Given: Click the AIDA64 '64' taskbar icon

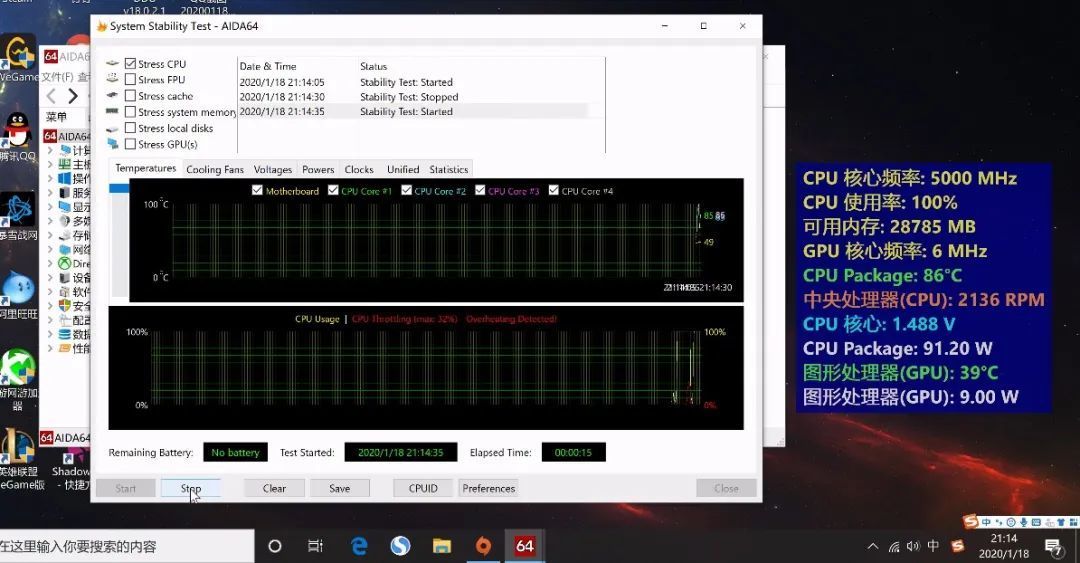Looking at the screenshot, I should [x=525, y=546].
